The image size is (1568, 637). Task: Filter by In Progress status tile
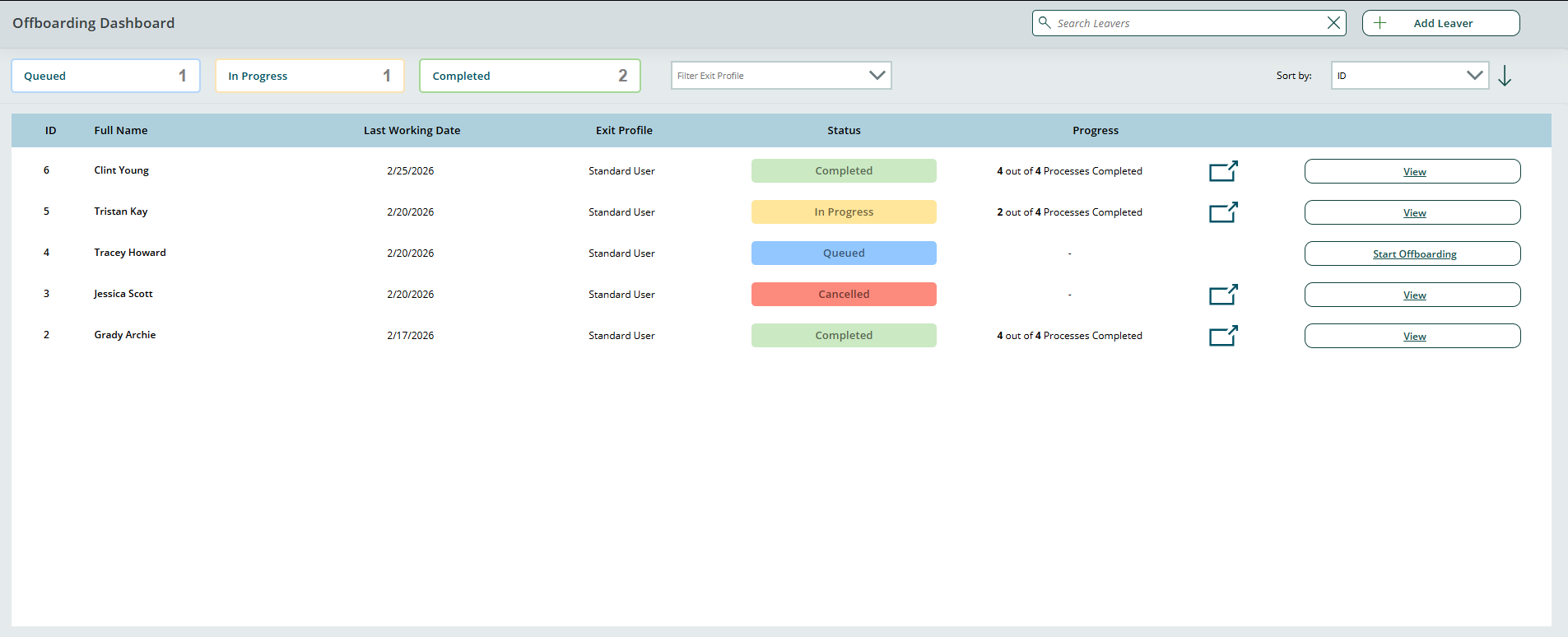click(309, 76)
